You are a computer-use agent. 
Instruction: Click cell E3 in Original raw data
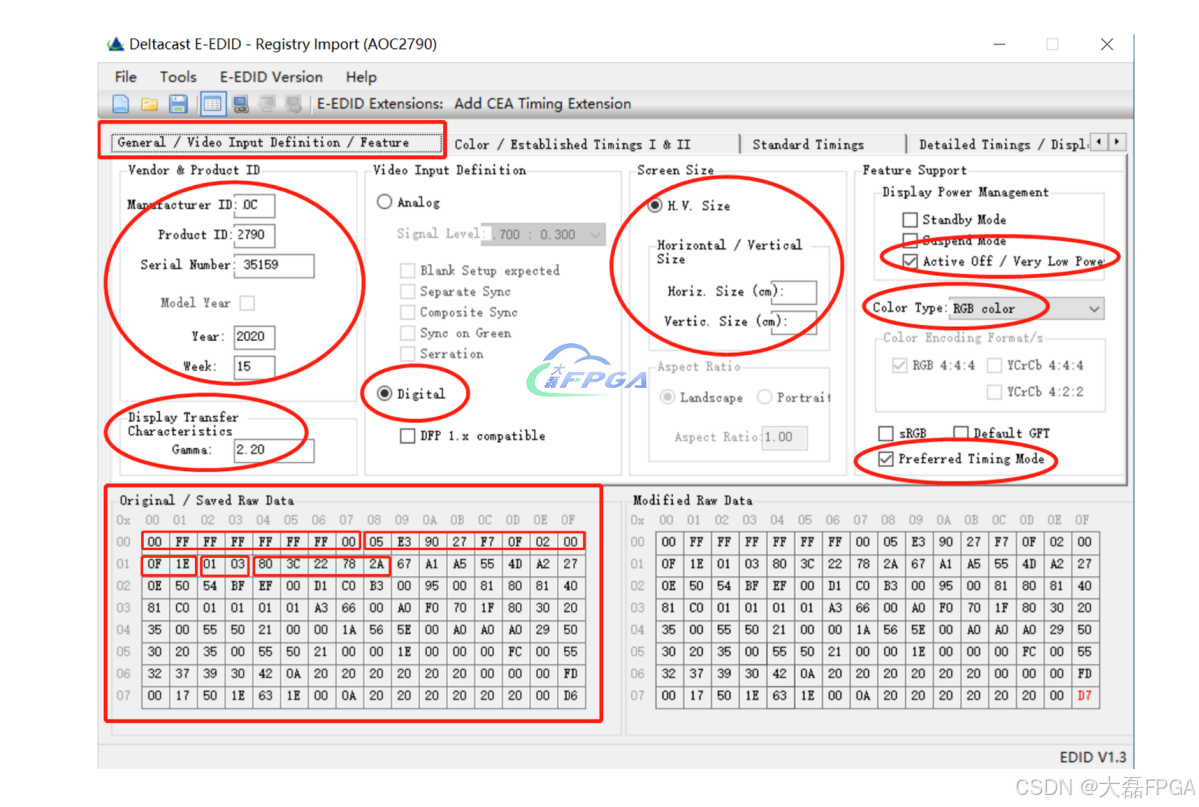point(404,542)
